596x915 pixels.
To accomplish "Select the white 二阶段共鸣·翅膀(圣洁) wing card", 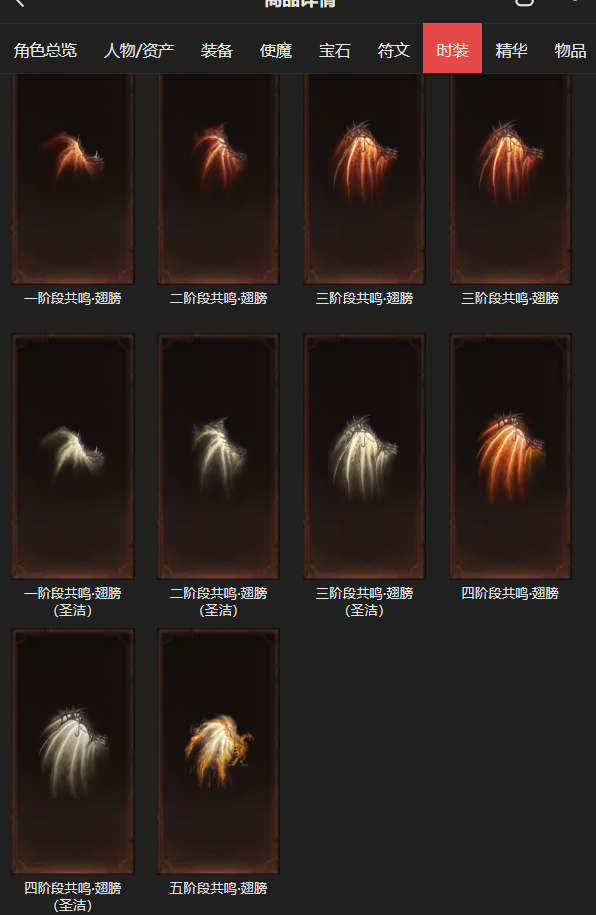I will pyautogui.click(x=218, y=456).
